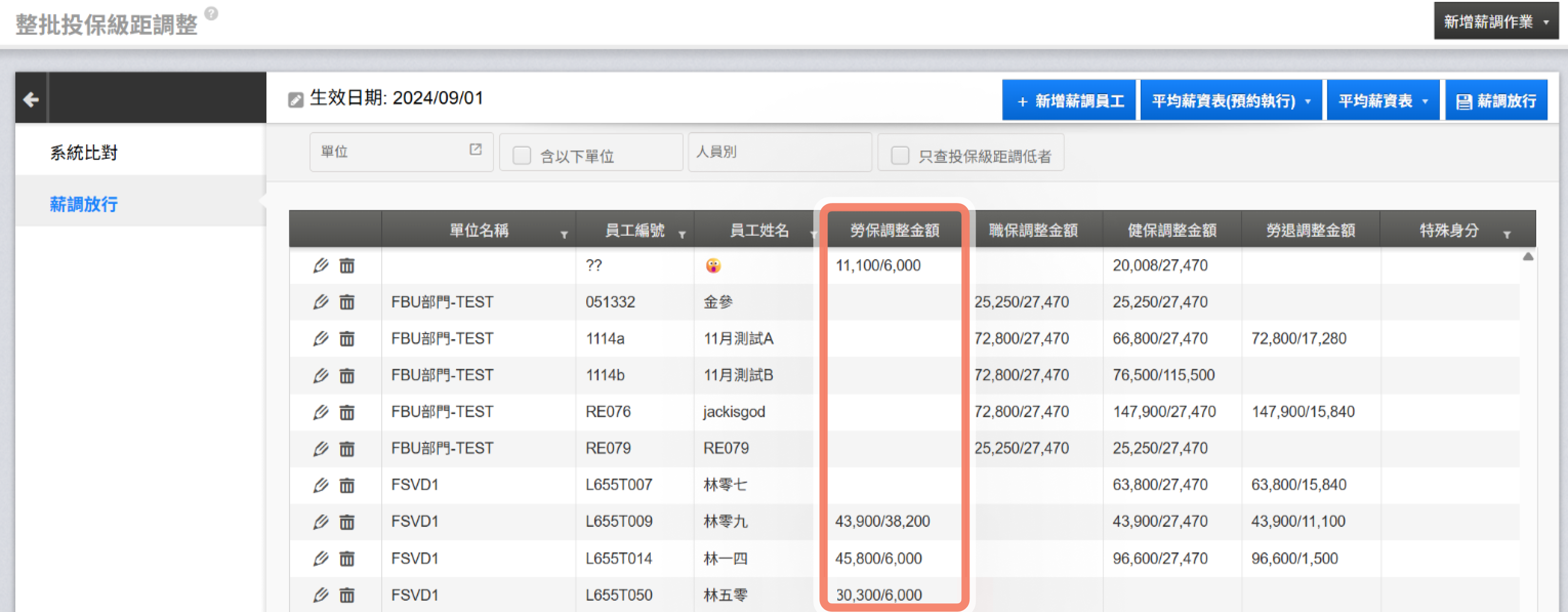The width and height of the screenshot is (1568, 612).
Task: Click the back arrow in sidebar header
Action: point(31,99)
